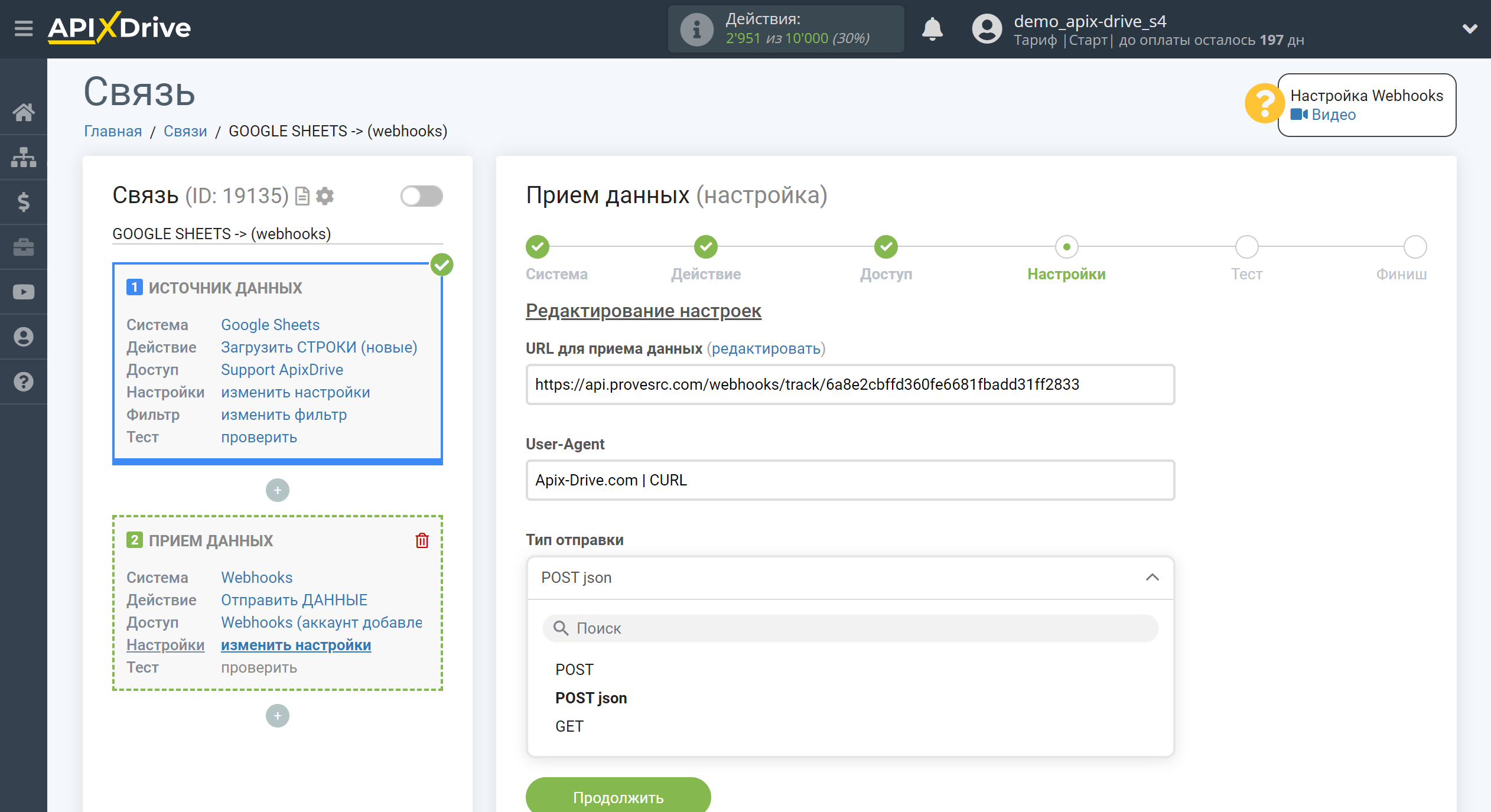
Task: Open the user profile sidebar icon
Action: point(24,337)
